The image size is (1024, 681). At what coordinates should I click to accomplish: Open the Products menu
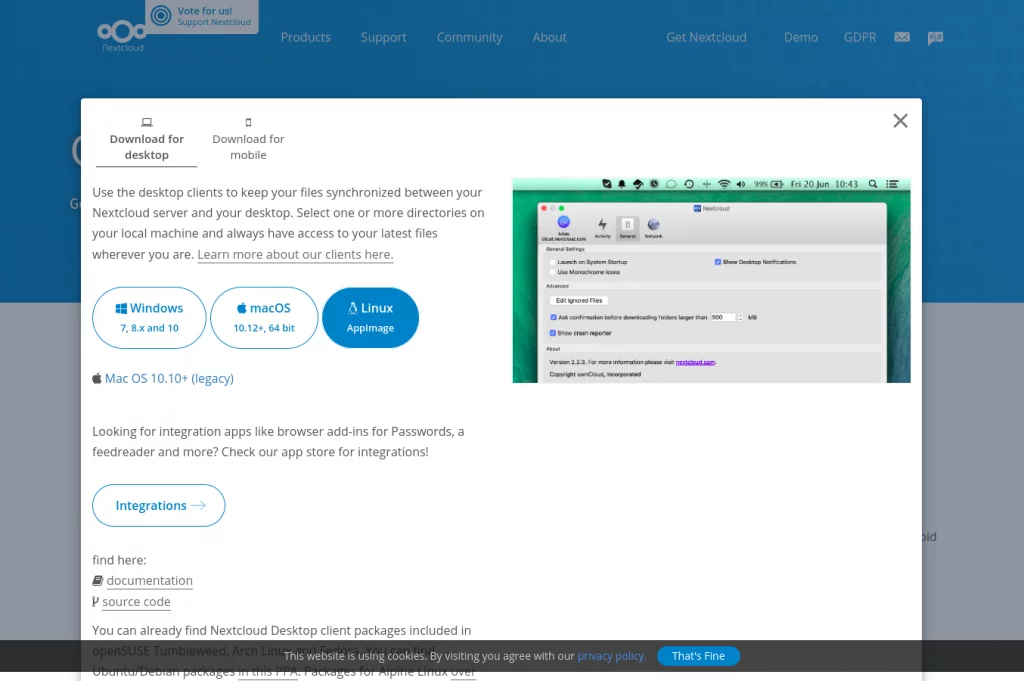point(306,37)
